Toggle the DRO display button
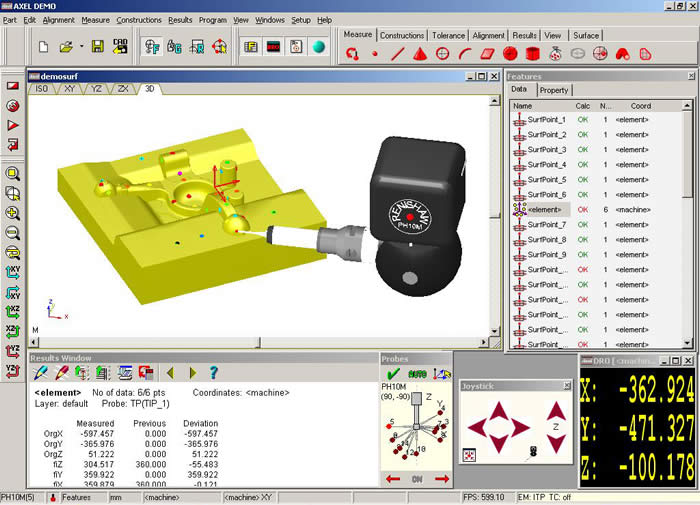 [x=273, y=46]
